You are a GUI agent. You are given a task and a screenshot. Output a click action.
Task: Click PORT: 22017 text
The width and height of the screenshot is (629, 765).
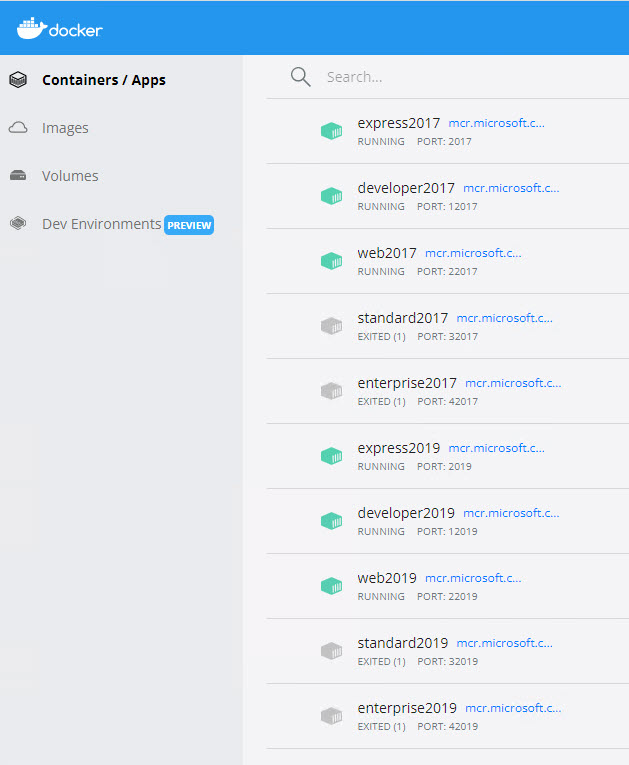point(447,271)
